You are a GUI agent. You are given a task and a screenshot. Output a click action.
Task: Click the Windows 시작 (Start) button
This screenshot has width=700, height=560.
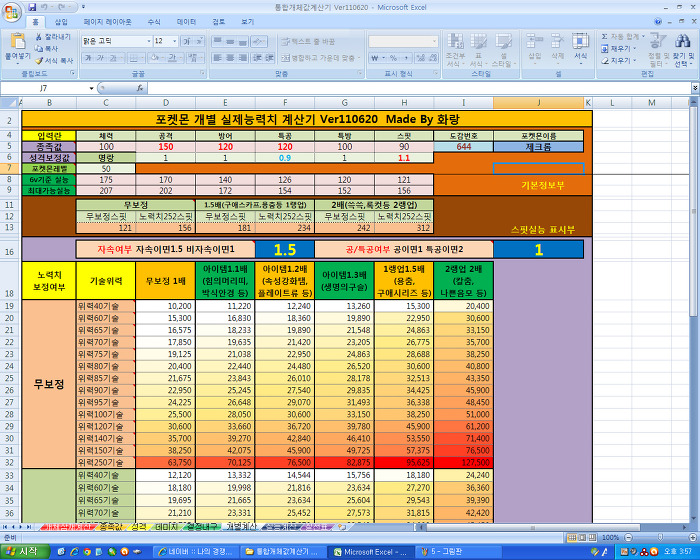[x=22, y=551]
